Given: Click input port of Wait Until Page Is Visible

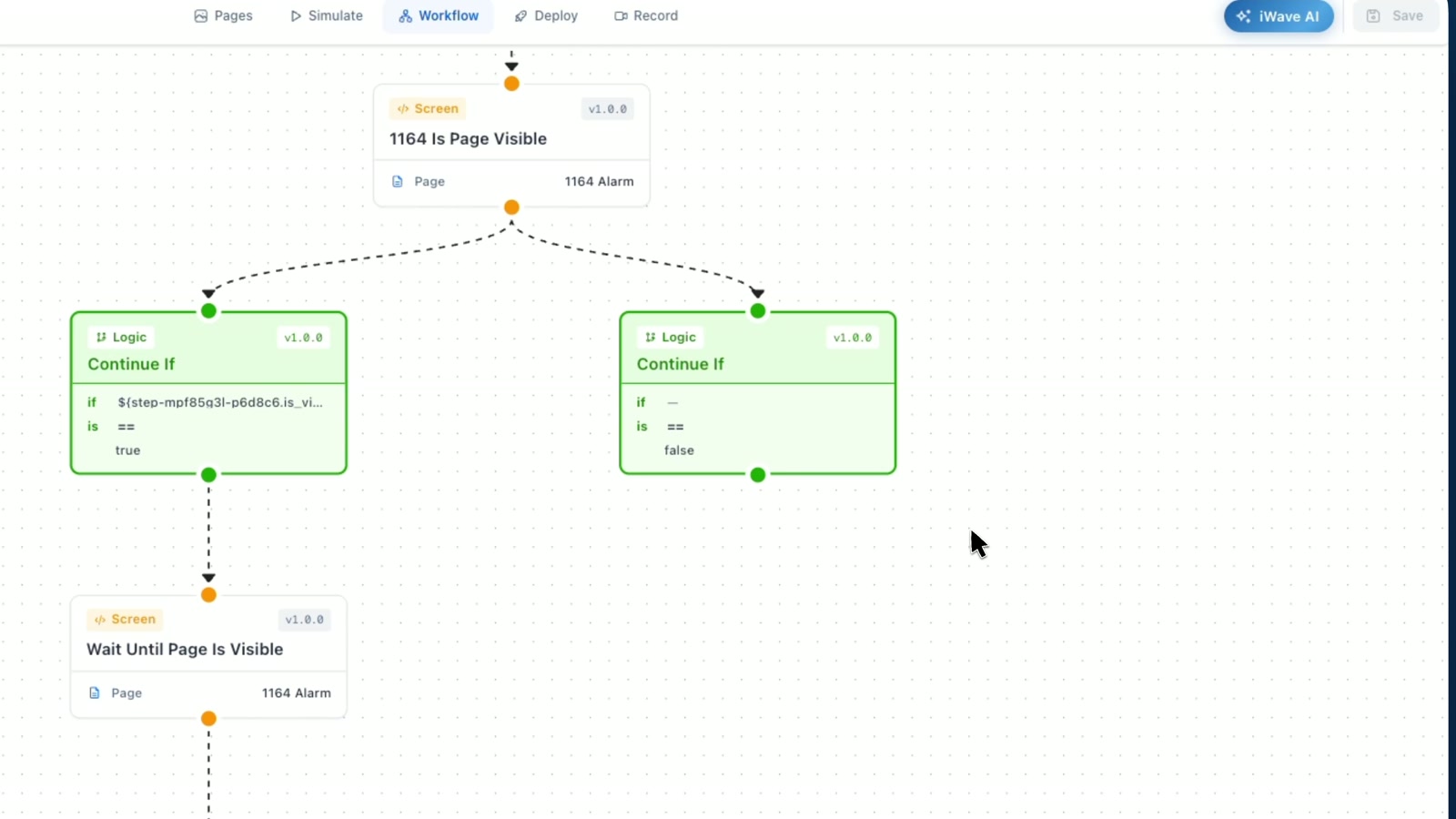Looking at the screenshot, I should pos(208,595).
